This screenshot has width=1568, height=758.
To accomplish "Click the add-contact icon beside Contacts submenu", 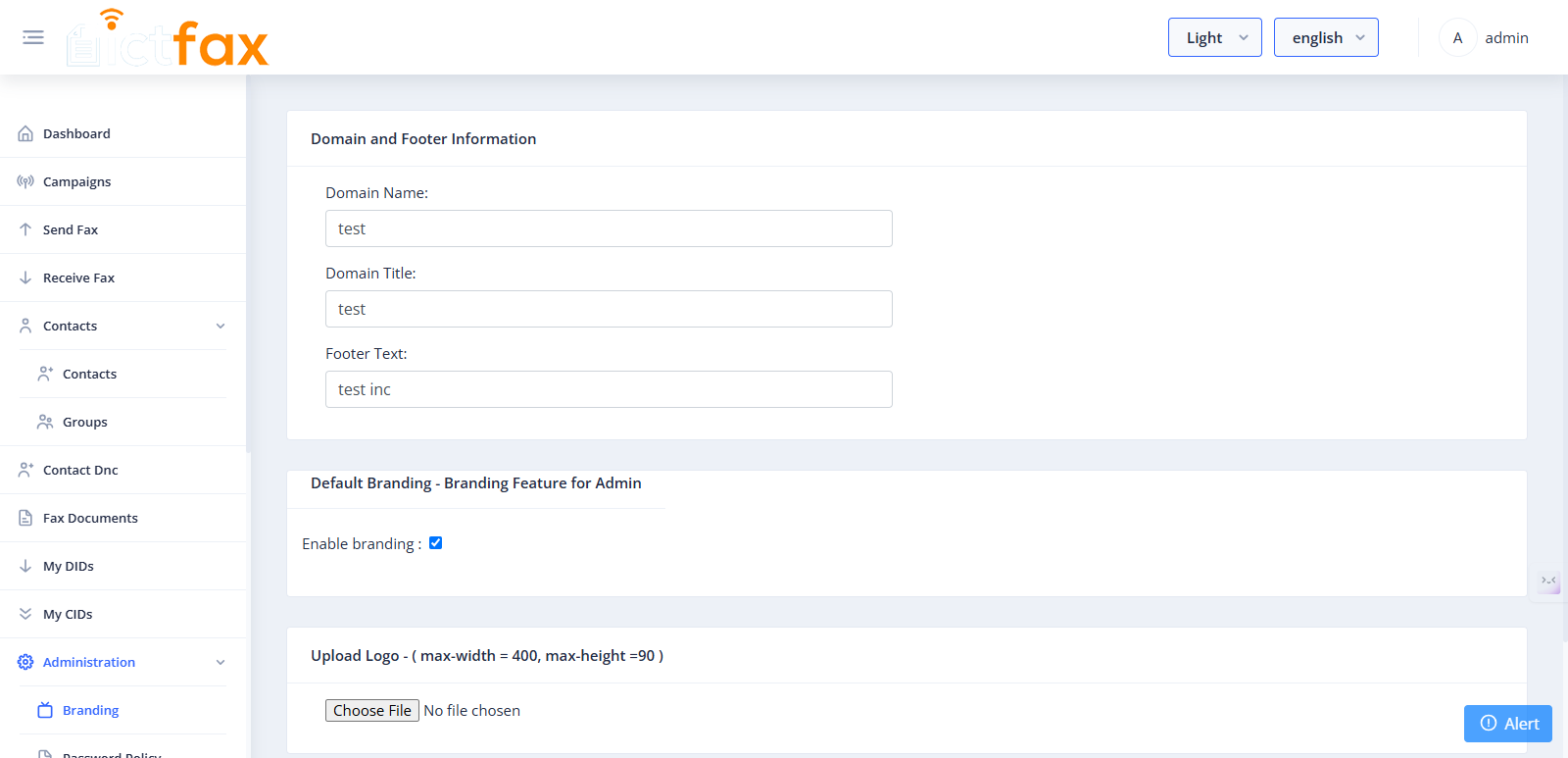I will (x=45, y=374).
